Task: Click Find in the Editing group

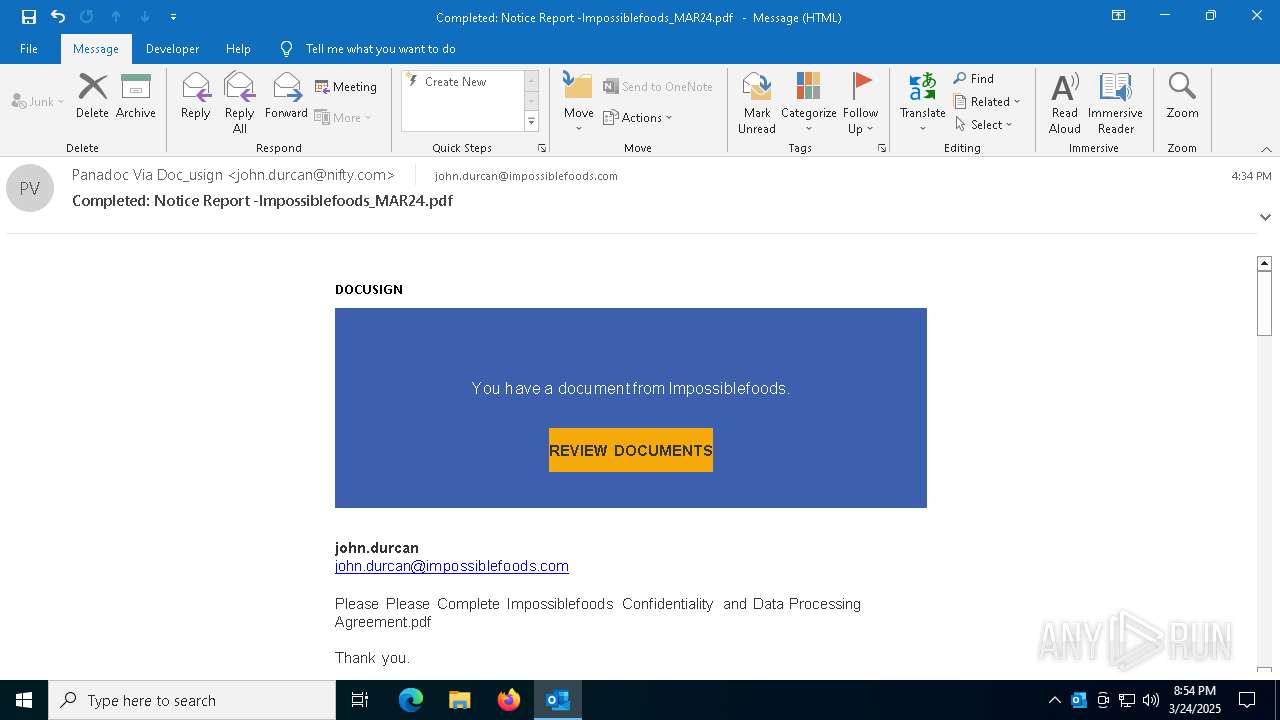Action: coord(974,79)
